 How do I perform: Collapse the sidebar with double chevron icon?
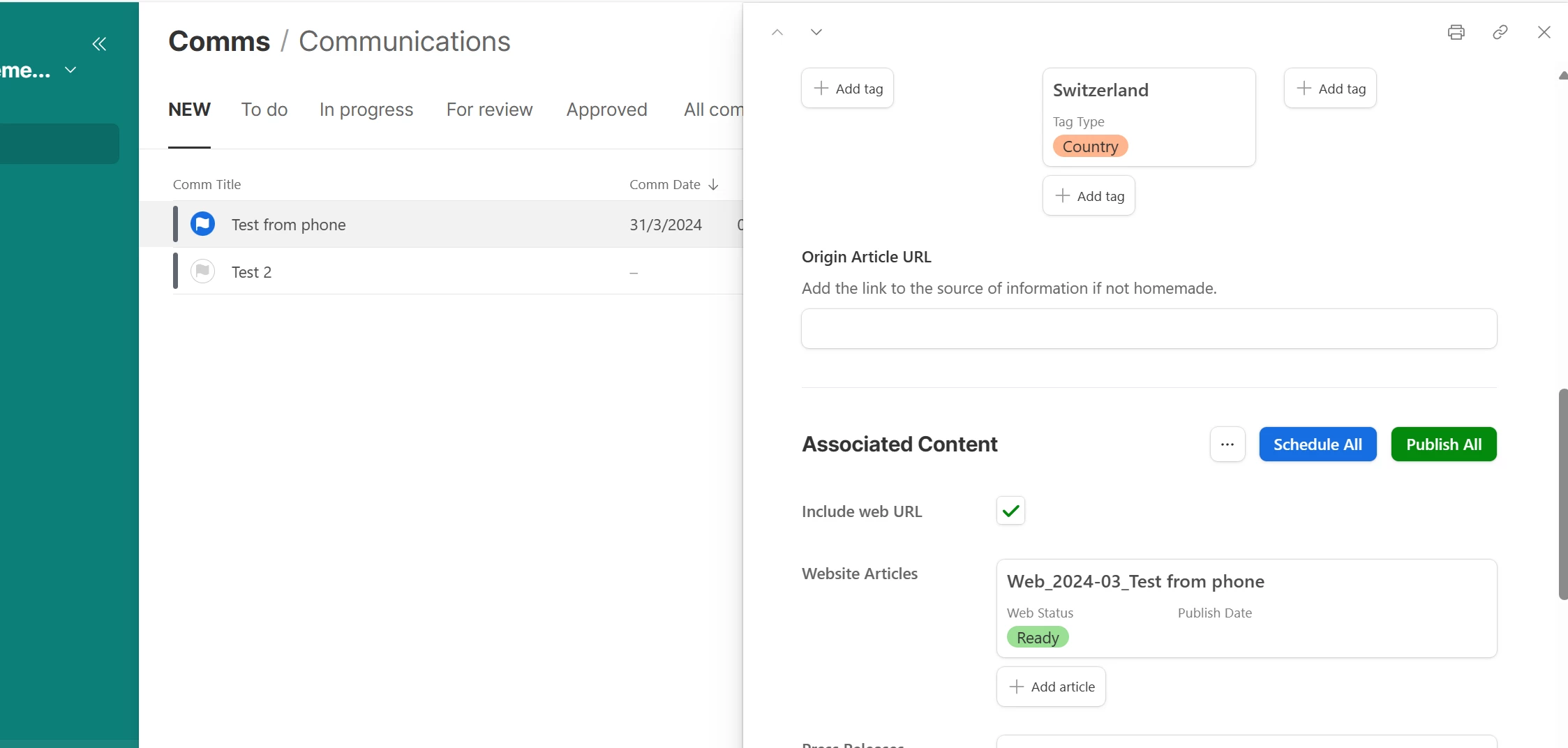coord(100,44)
